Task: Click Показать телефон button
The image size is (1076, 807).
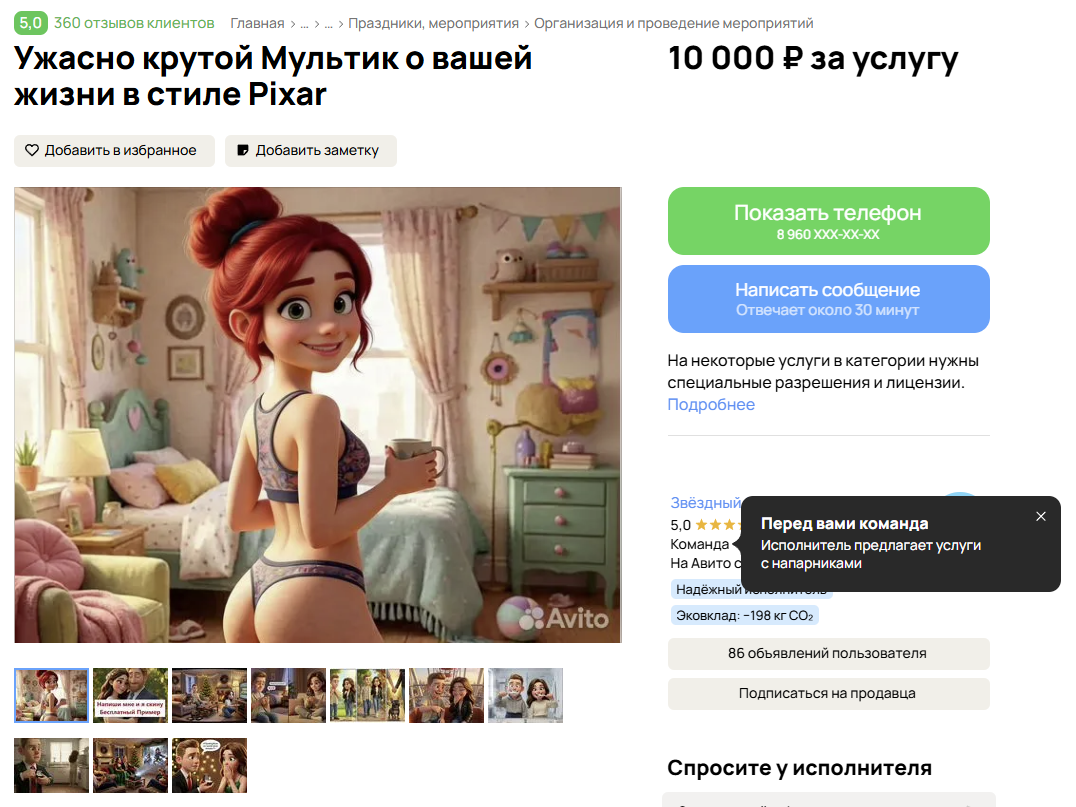Action: [828, 221]
